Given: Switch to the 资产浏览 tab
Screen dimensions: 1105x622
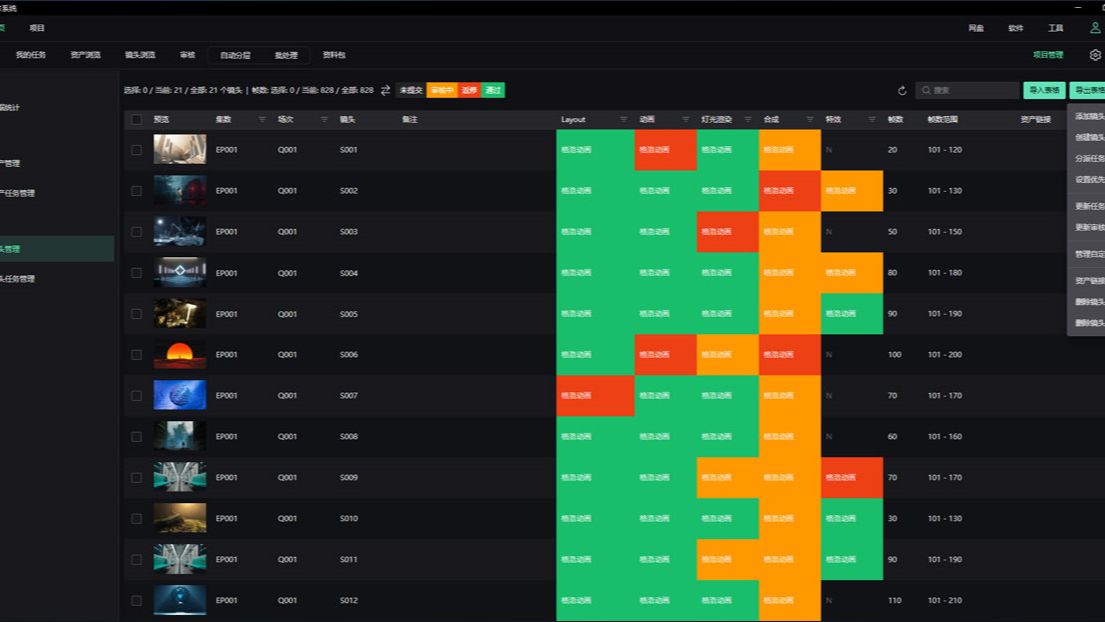Looking at the screenshot, I should coord(85,55).
